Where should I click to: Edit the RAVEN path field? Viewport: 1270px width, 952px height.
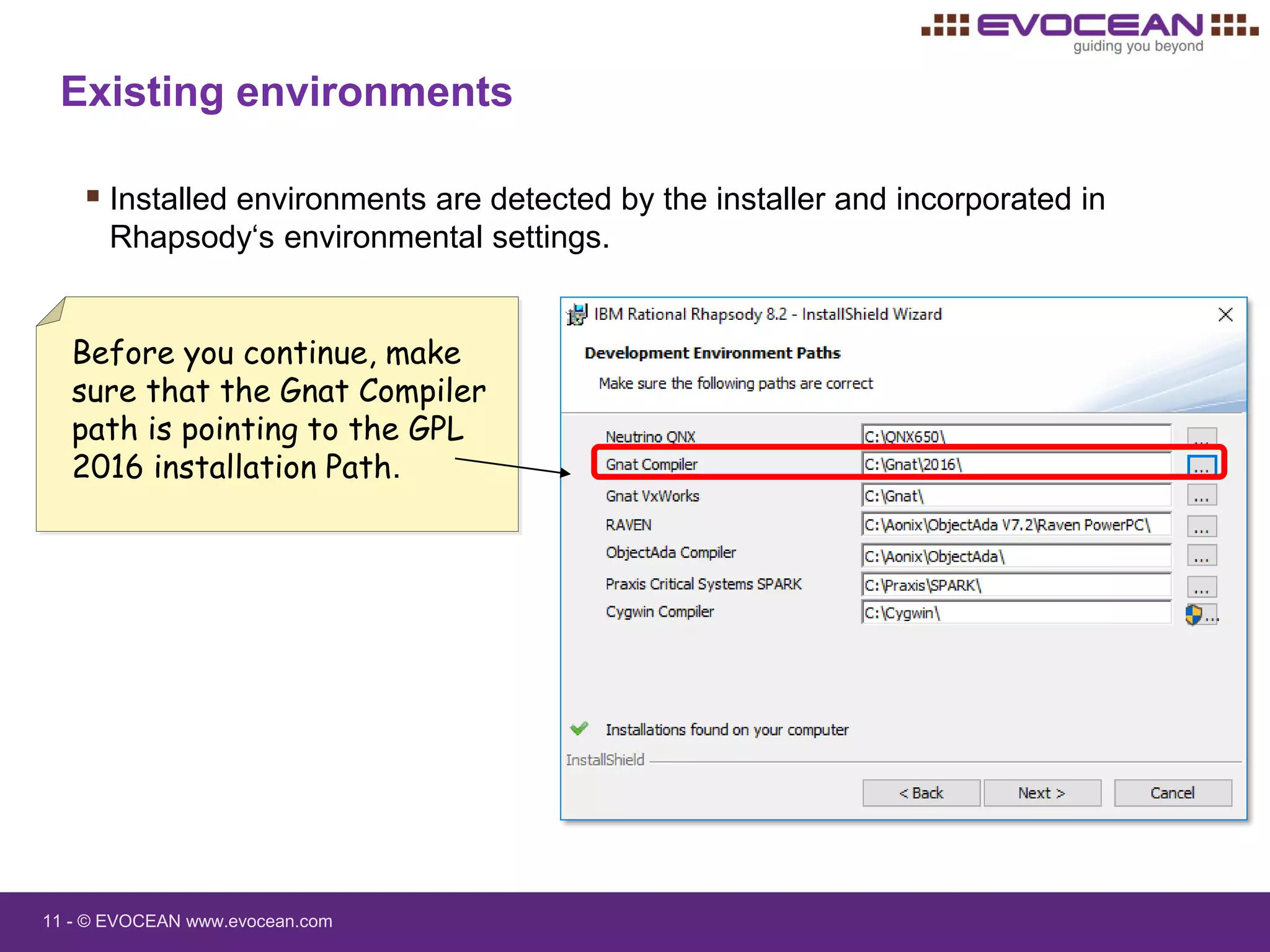[1016, 525]
